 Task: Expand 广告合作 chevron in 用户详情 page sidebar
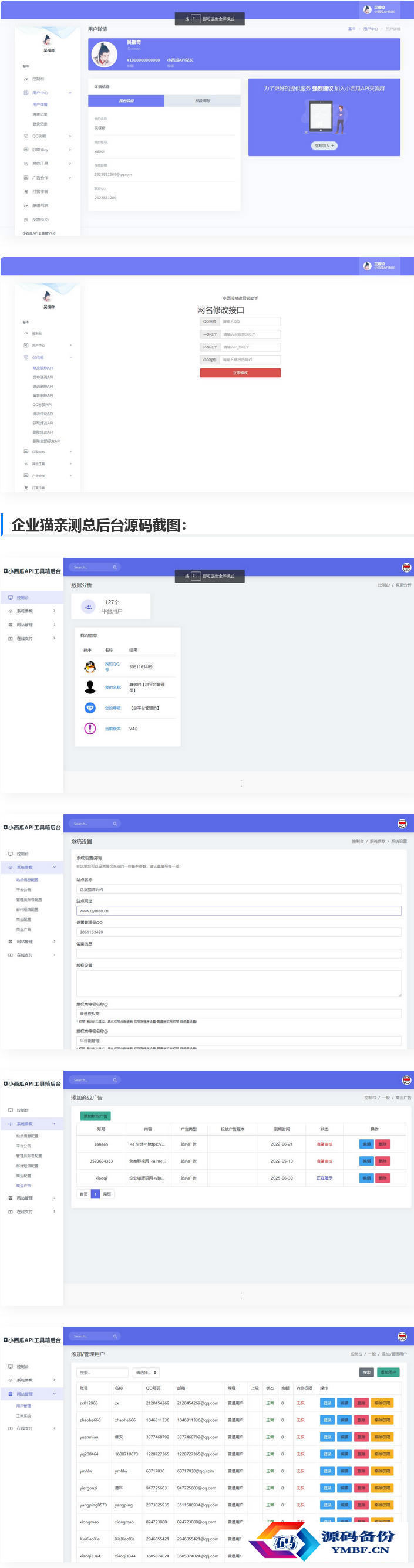(x=70, y=178)
